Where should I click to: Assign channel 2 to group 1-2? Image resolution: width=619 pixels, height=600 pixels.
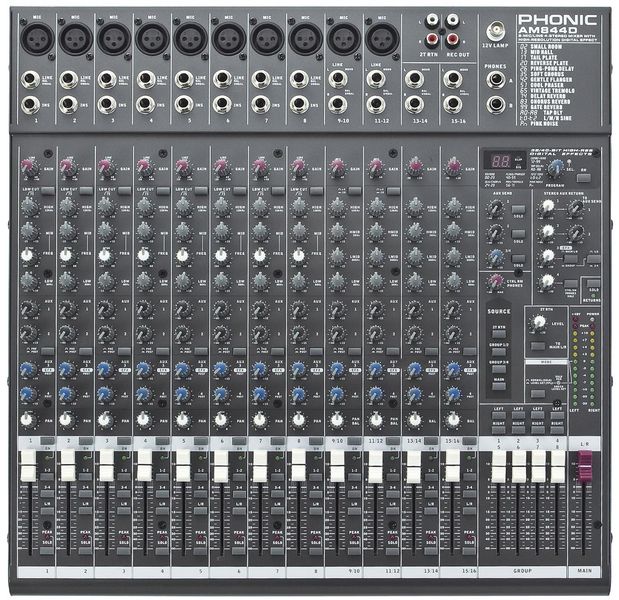(86, 478)
